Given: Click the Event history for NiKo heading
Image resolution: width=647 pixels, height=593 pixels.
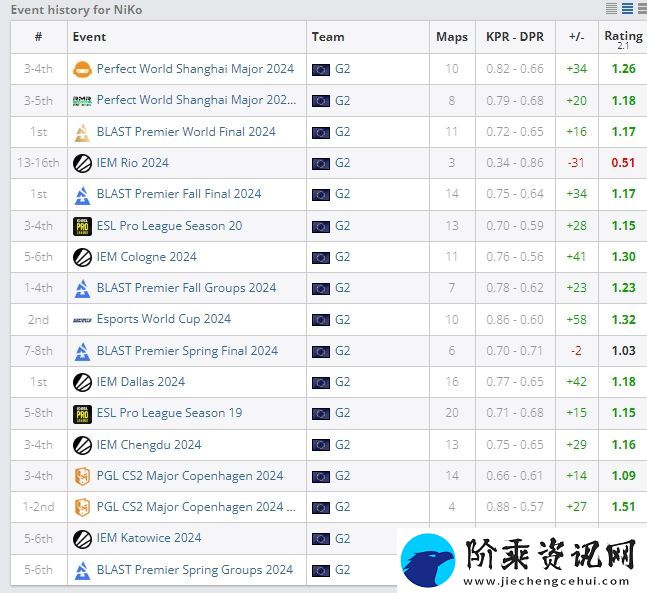Looking at the screenshot, I should coord(76,9).
